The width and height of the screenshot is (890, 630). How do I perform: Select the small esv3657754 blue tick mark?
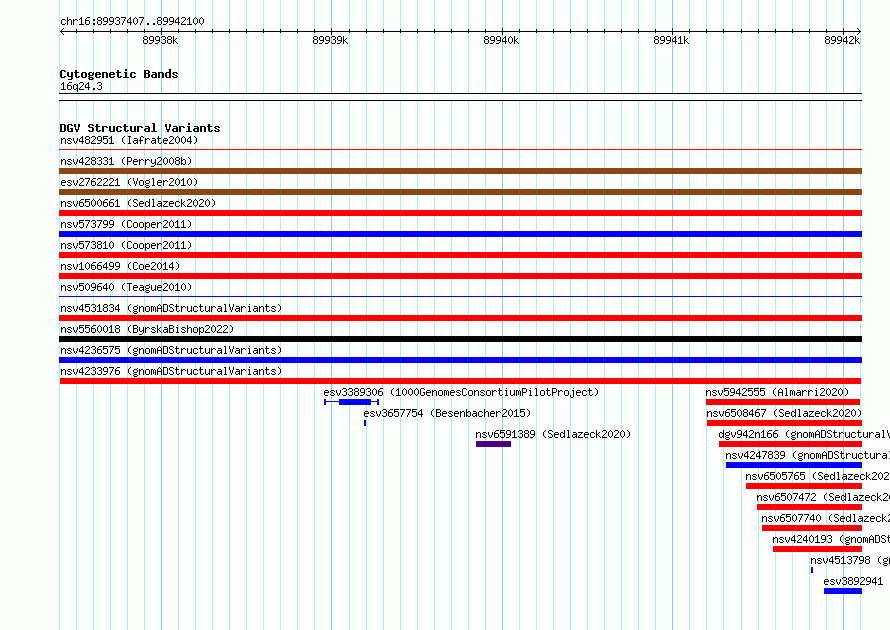(x=365, y=423)
